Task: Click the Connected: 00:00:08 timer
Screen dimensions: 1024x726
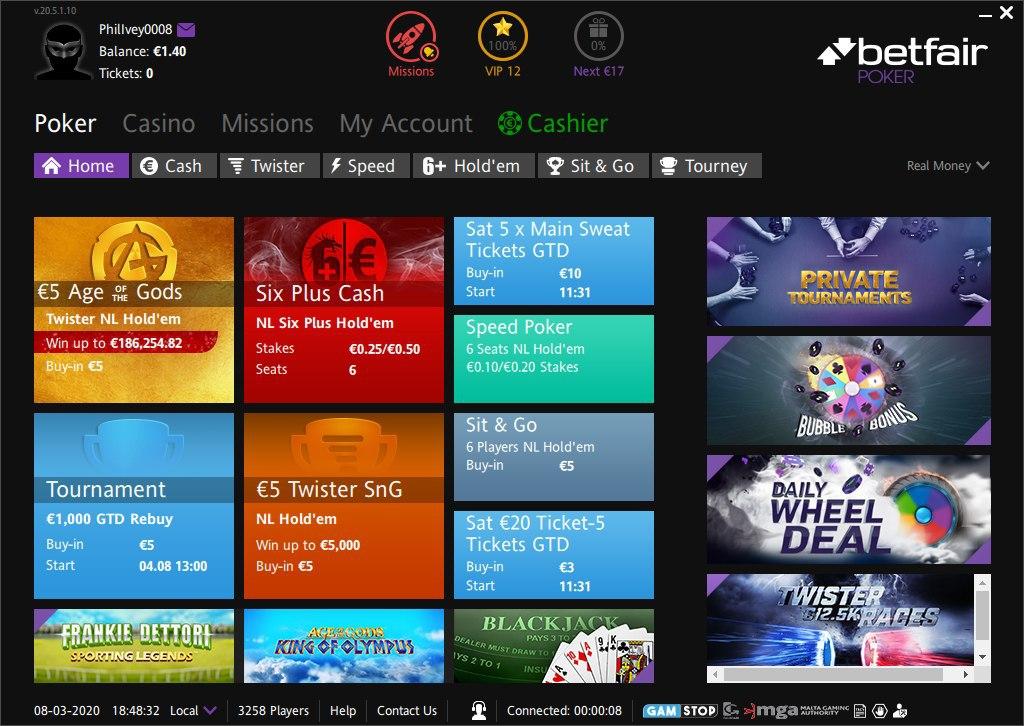Action: [564, 710]
